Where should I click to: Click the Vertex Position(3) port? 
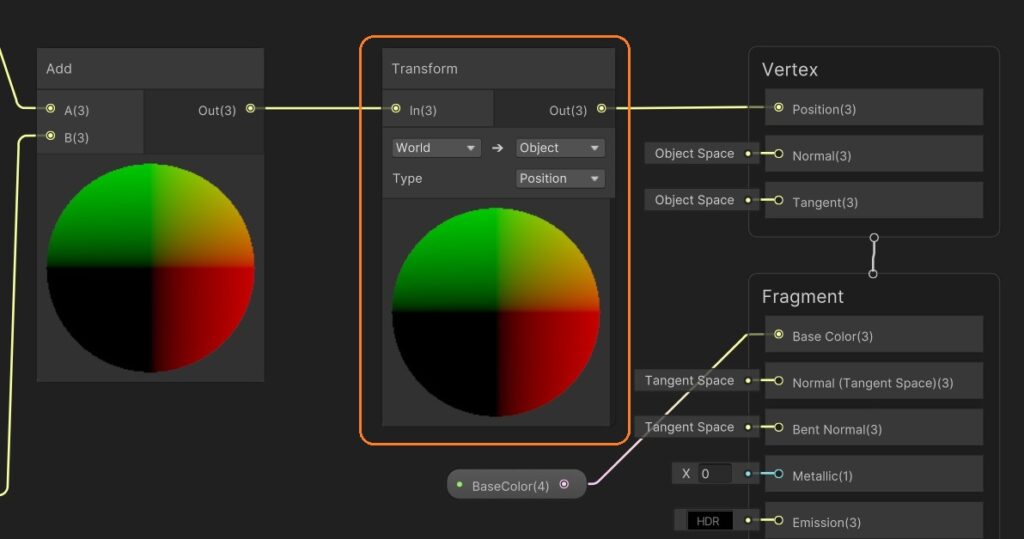pyautogui.click(x=779, y=108)
